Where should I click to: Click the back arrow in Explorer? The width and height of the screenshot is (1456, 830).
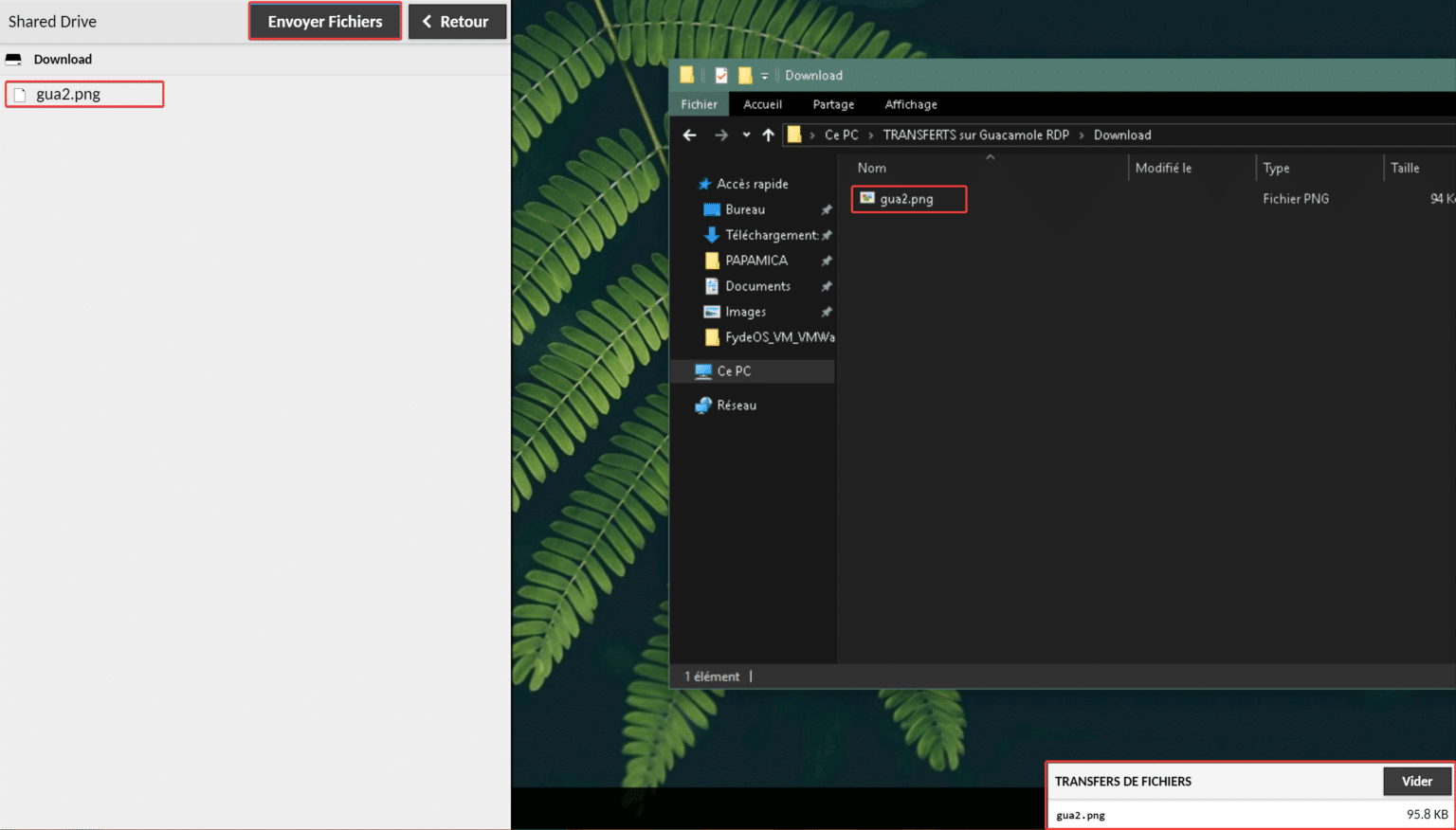[x=689, y=135]
